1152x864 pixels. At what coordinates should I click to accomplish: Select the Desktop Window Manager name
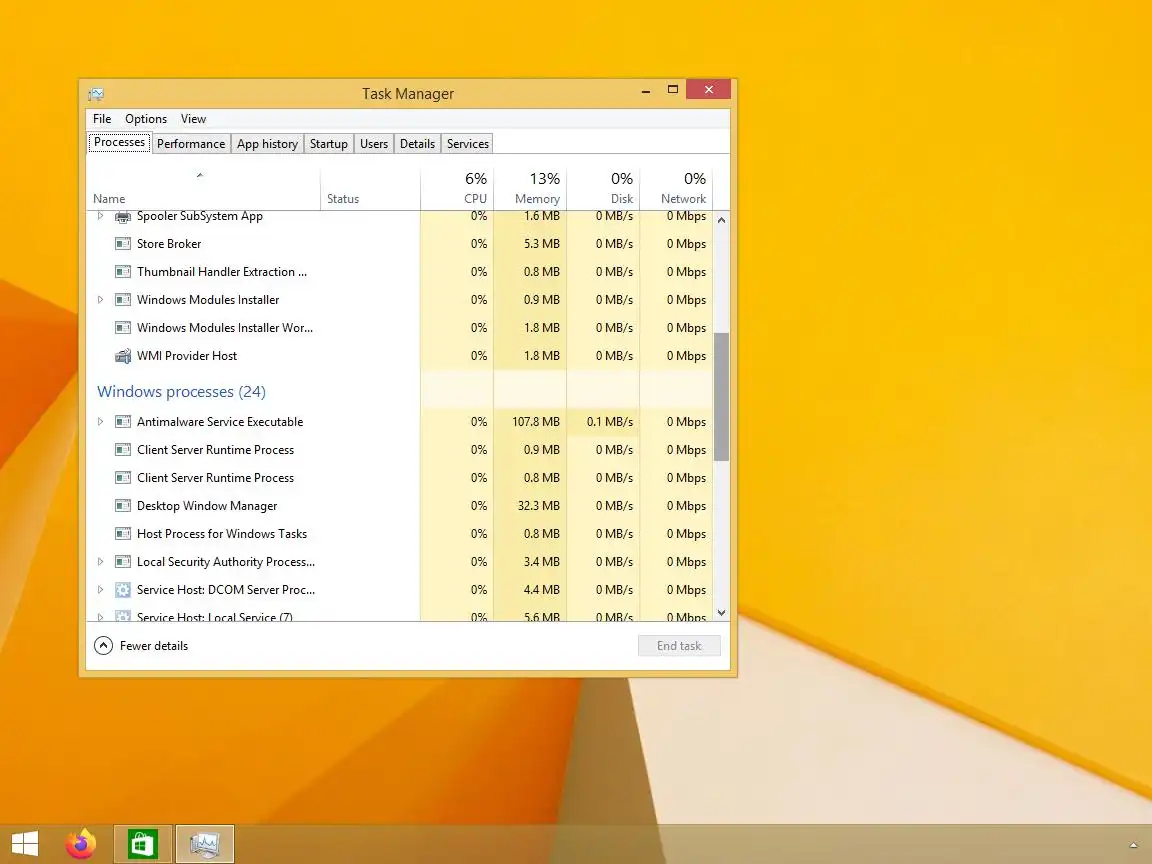tap(207, 505)
